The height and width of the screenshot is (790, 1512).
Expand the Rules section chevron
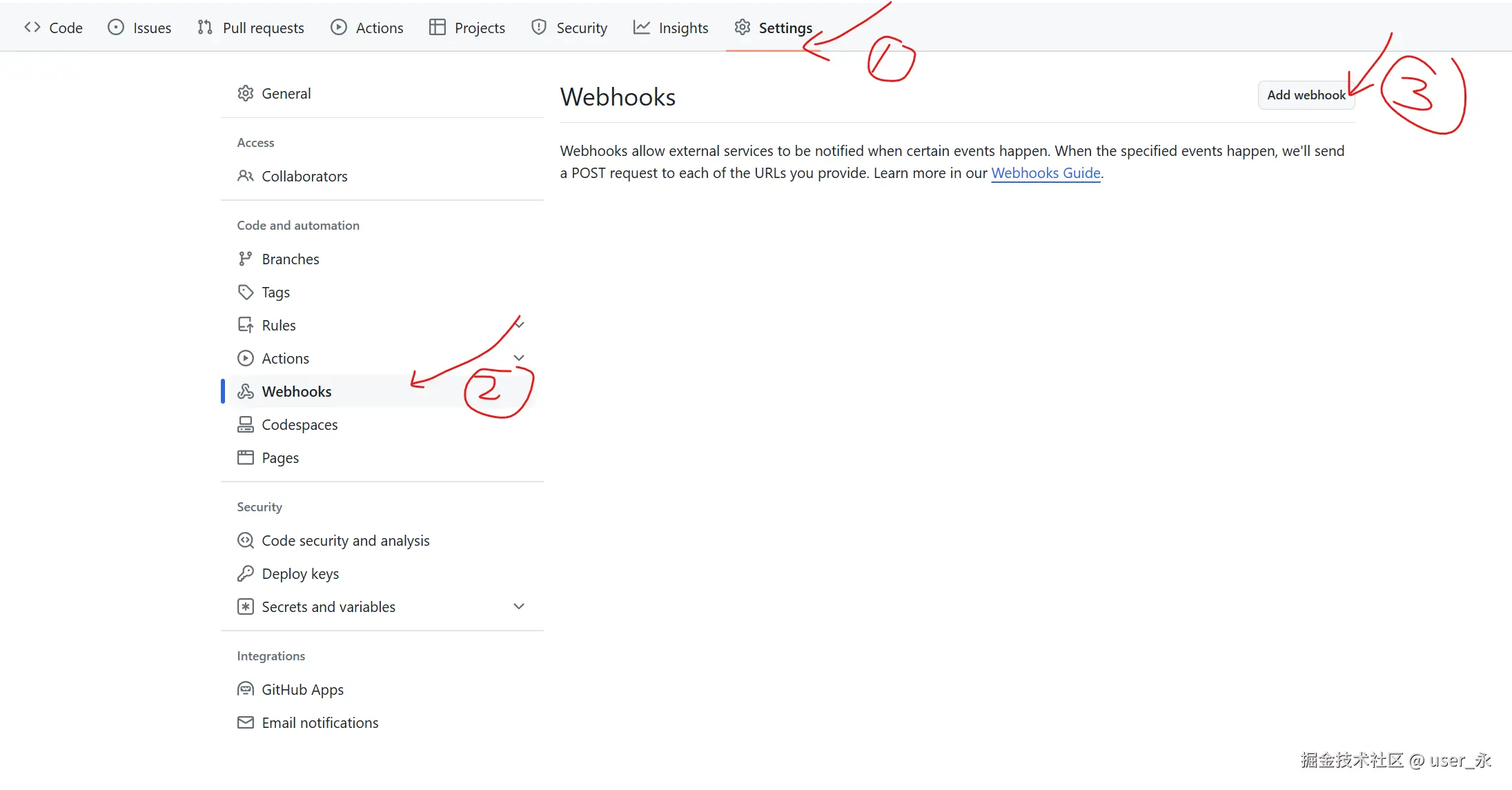pyautogui.click(x=520, y=324)
